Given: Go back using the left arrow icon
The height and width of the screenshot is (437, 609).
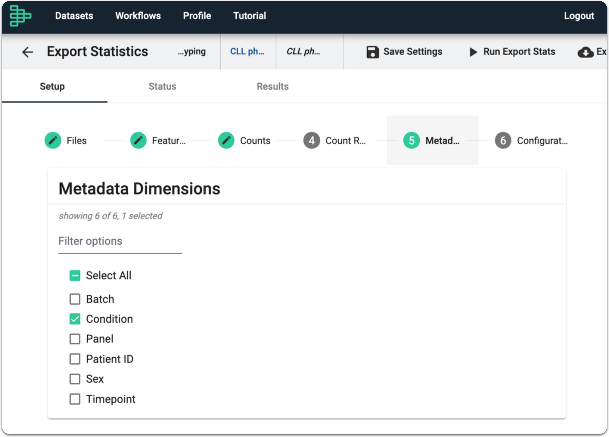Looking at the screenshot, I should pos(28,52).
